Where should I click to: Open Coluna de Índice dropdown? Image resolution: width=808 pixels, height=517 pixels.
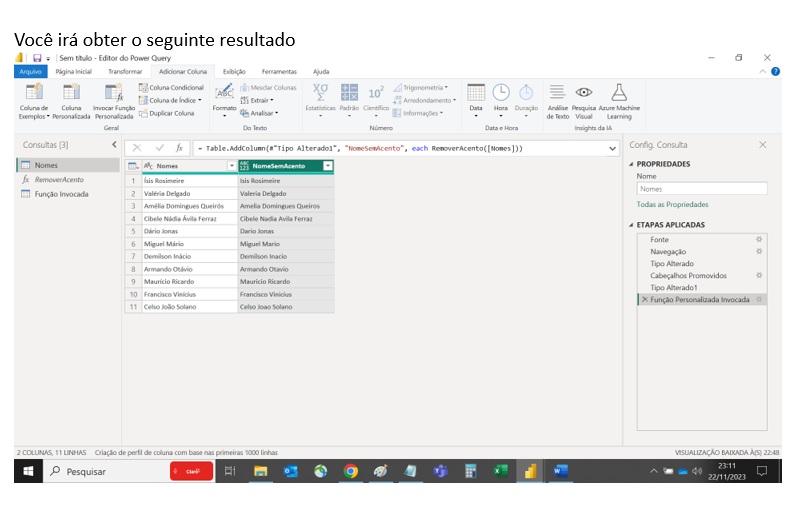(x=170, y=101)
